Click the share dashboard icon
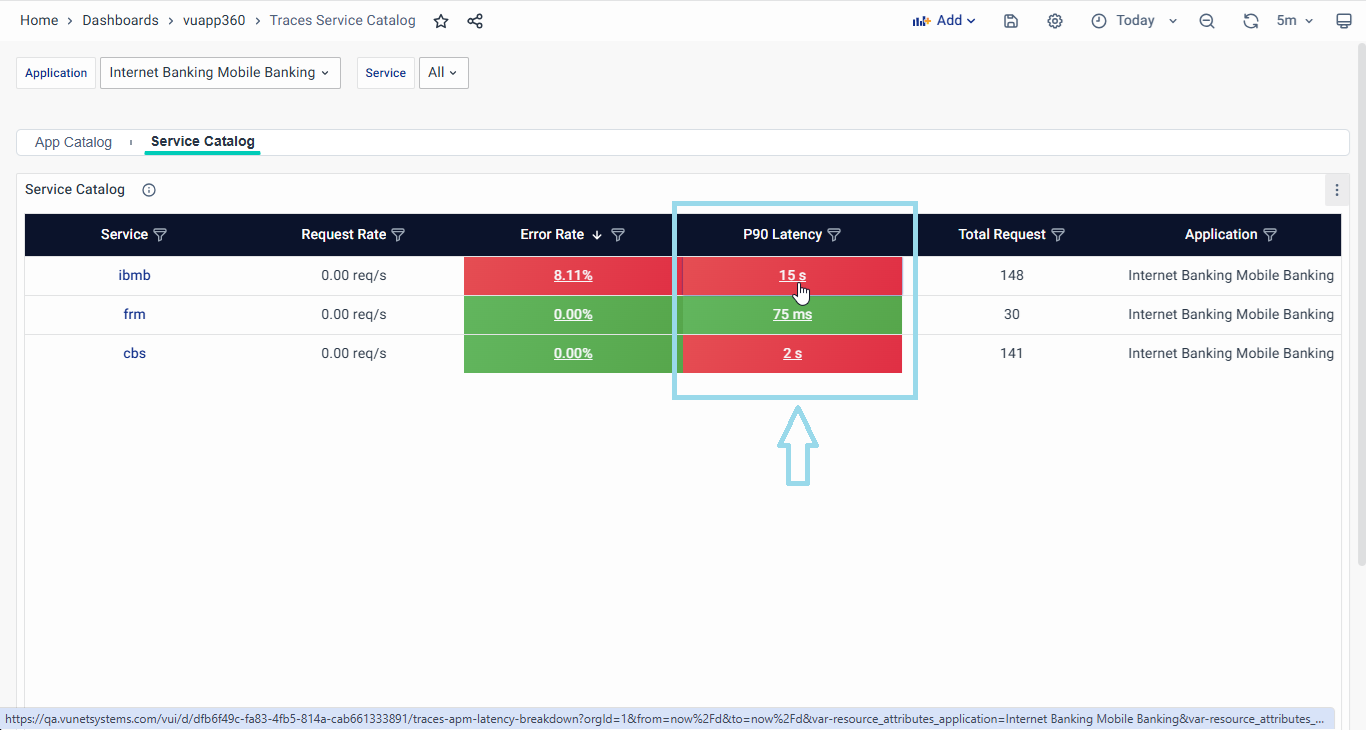 [x=475, y=21]
